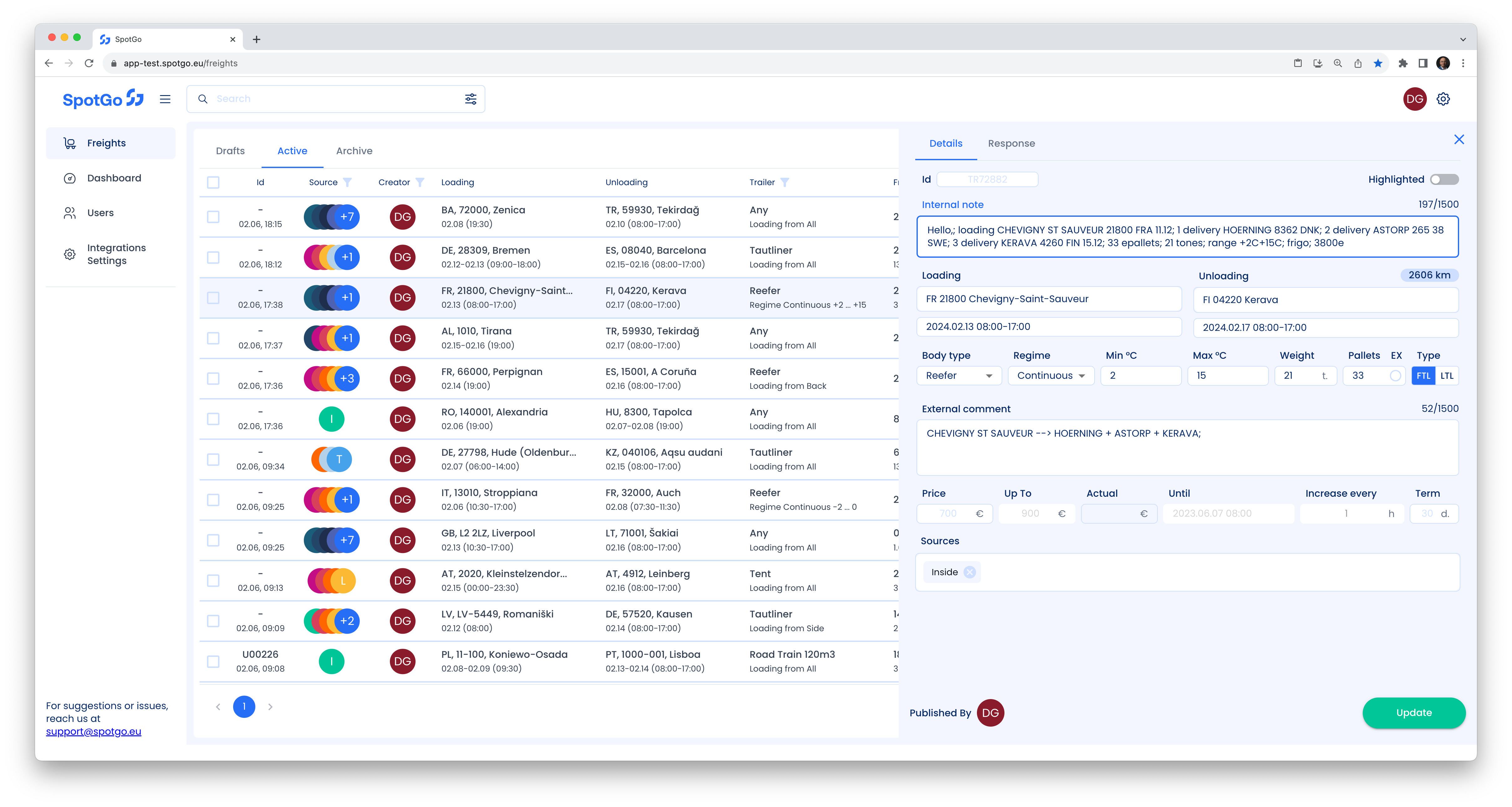Filter by Source column funnel icon
Image resolution: width=1512 pixels, height=807 pixels.
(x=347, y=183)
